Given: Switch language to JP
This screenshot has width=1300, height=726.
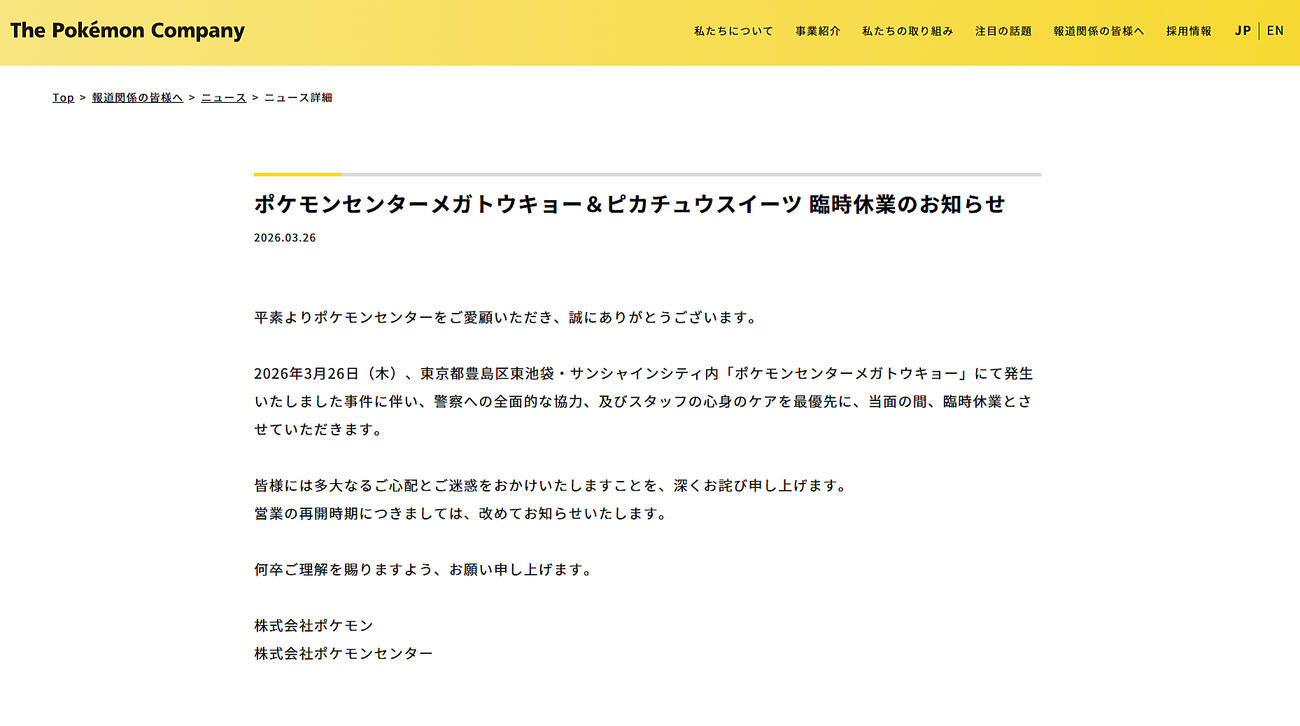Looking at the screenshot, I should coord(1242,31).
